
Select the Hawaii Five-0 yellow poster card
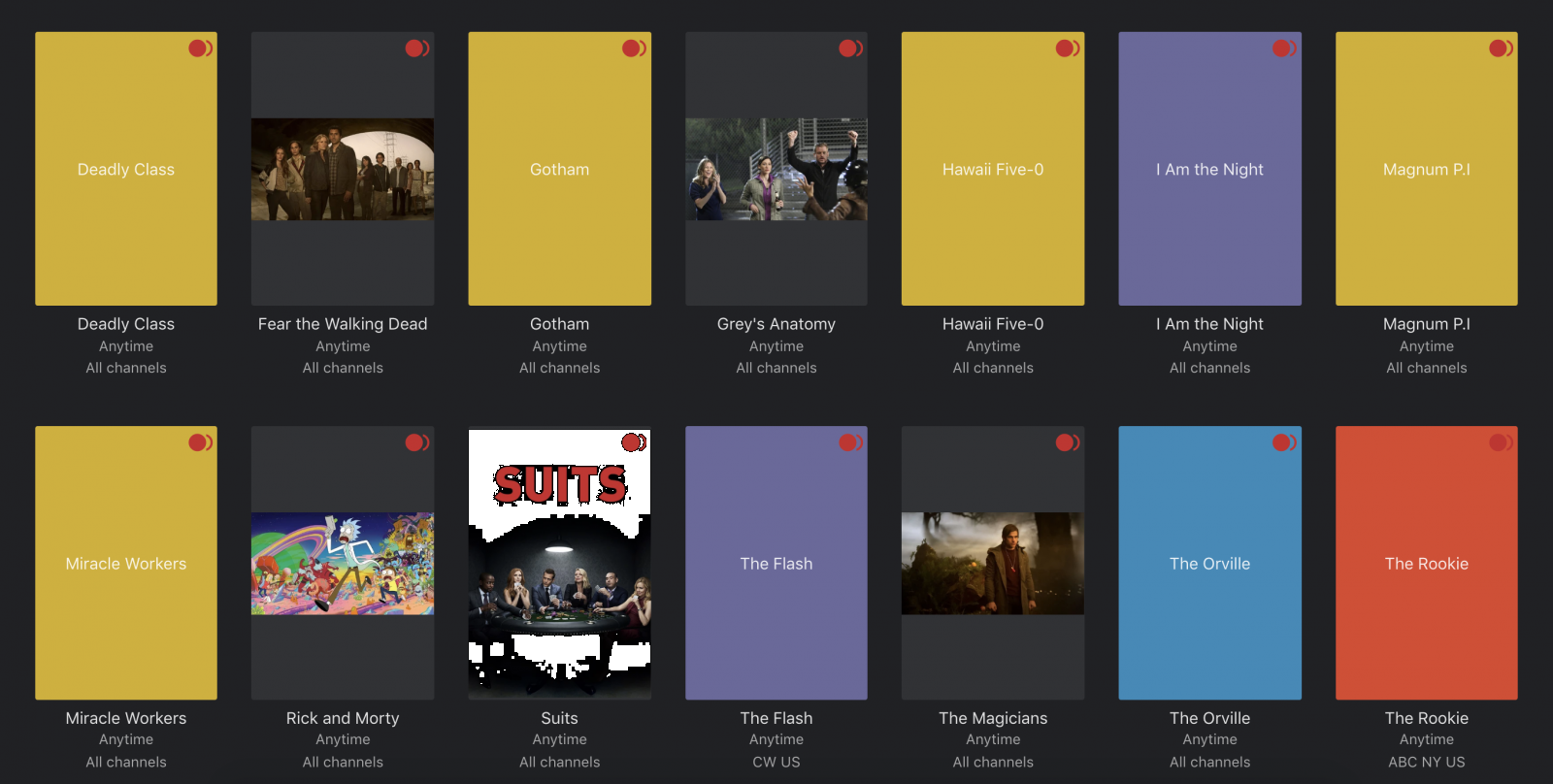[x=993, y=169]
